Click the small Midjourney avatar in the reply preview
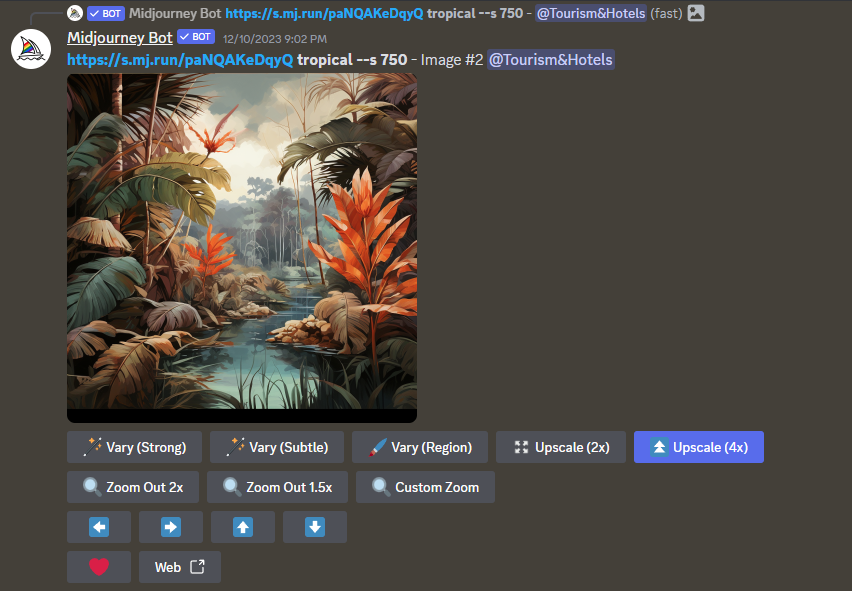This screenshot has height=591, width=852. (x=75, y=13)
